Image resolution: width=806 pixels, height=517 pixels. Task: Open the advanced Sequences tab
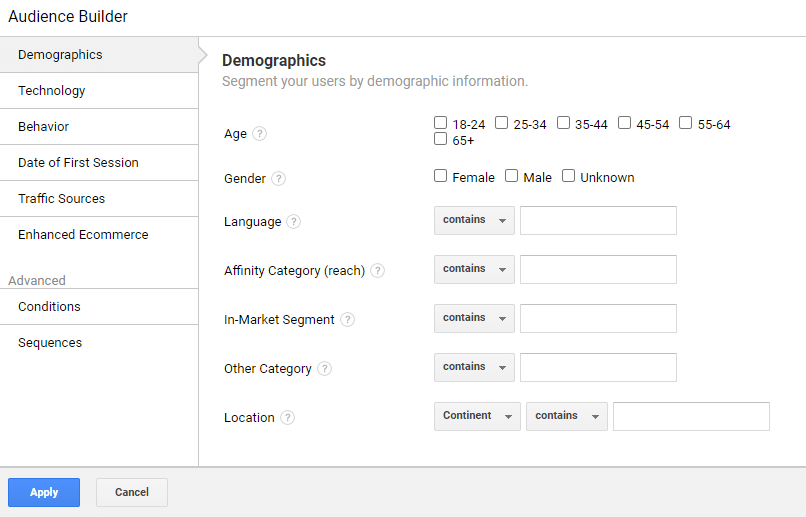pos(99,342)
